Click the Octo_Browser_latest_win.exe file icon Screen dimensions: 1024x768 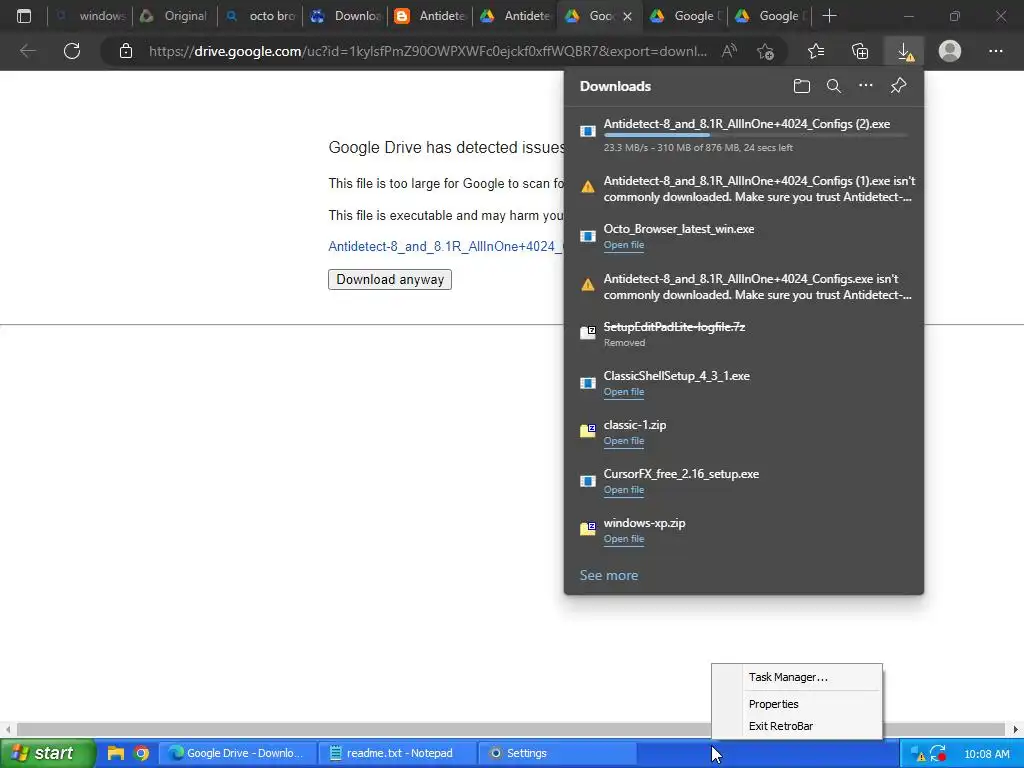588,236
